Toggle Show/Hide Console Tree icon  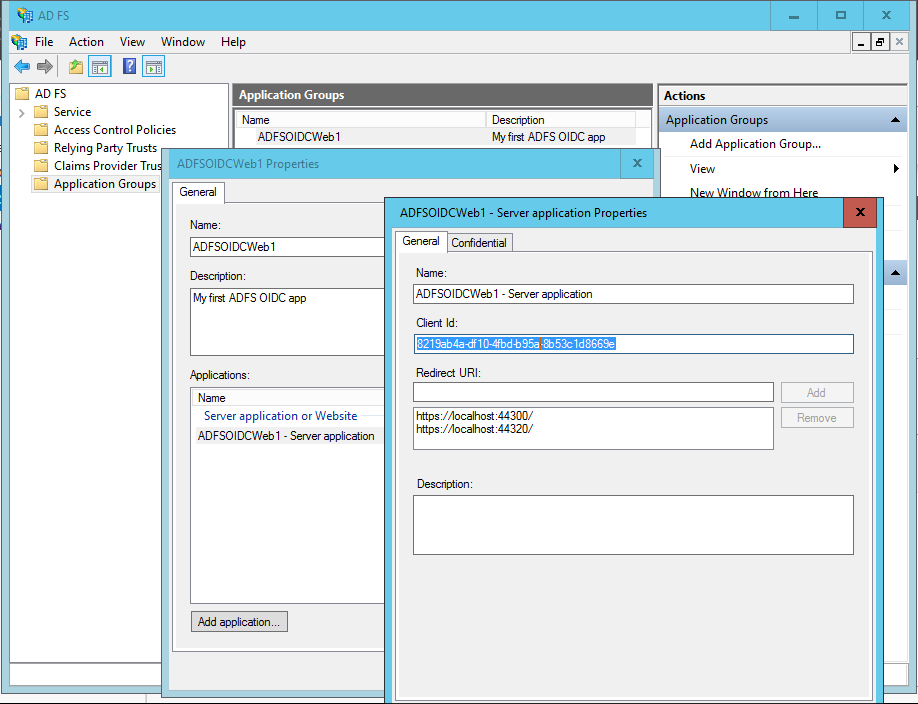click(x=100, y=67)
